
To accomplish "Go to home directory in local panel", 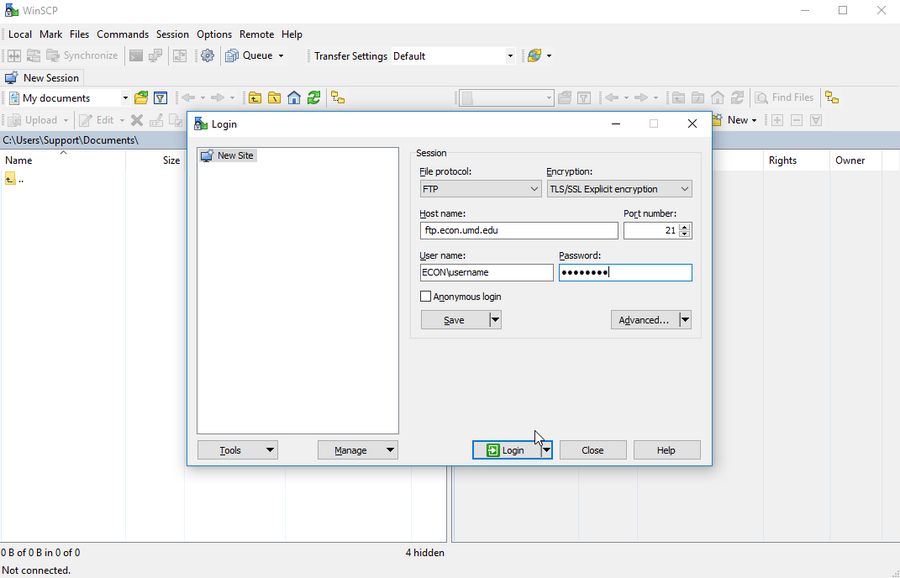I will point(294,98).
